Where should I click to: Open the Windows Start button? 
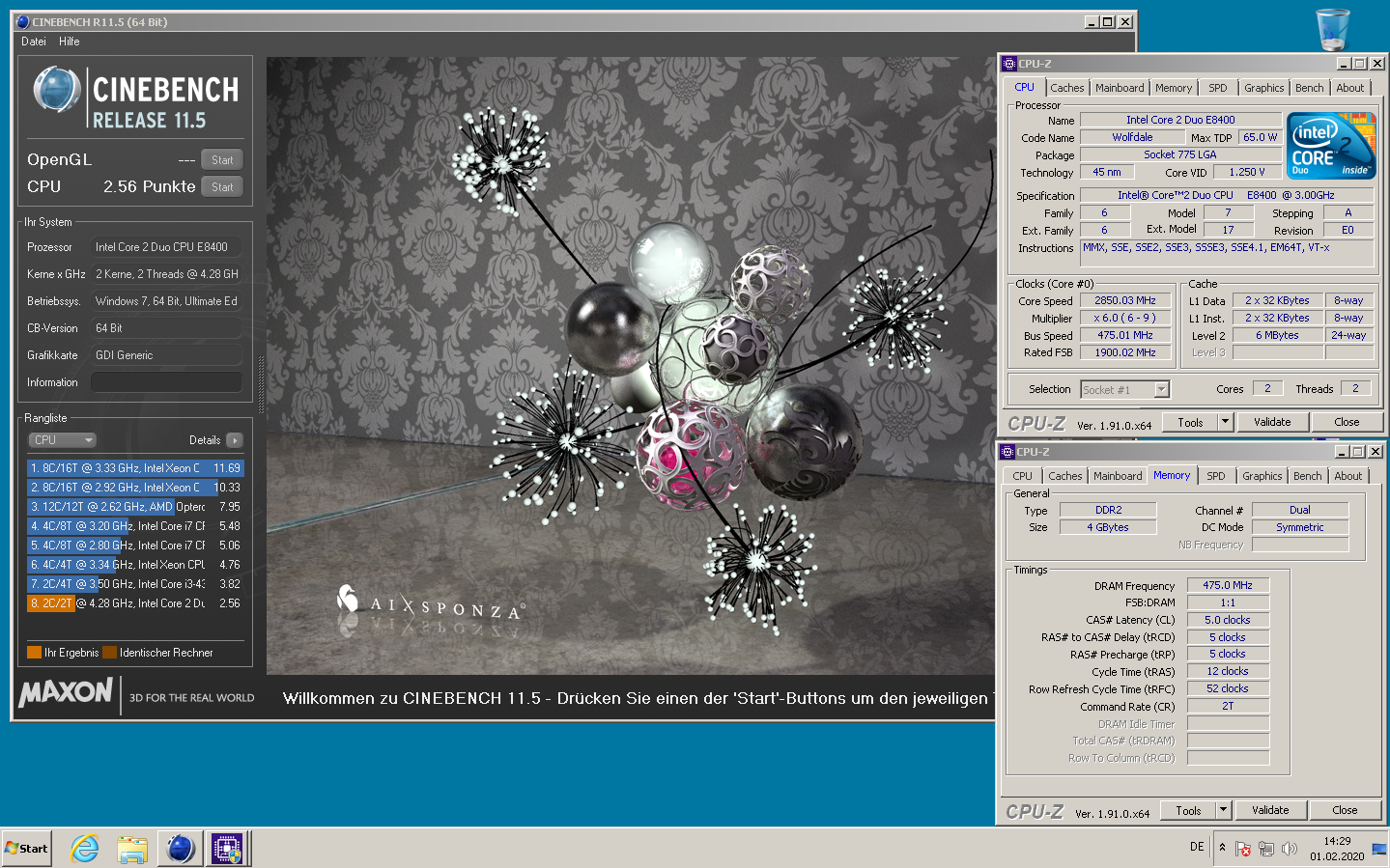click(x=26, y=849)
